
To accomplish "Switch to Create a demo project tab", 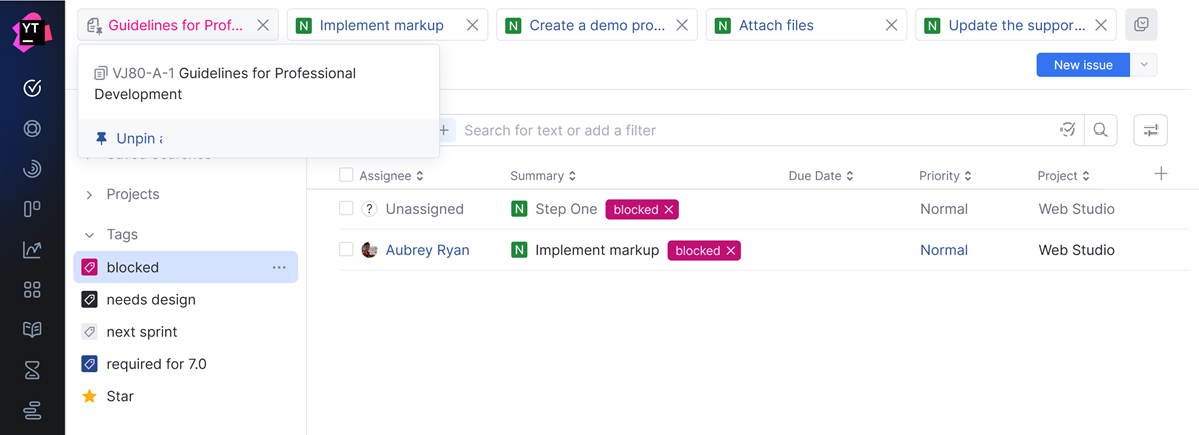I will pyautogui.click(x=596, y=25).
